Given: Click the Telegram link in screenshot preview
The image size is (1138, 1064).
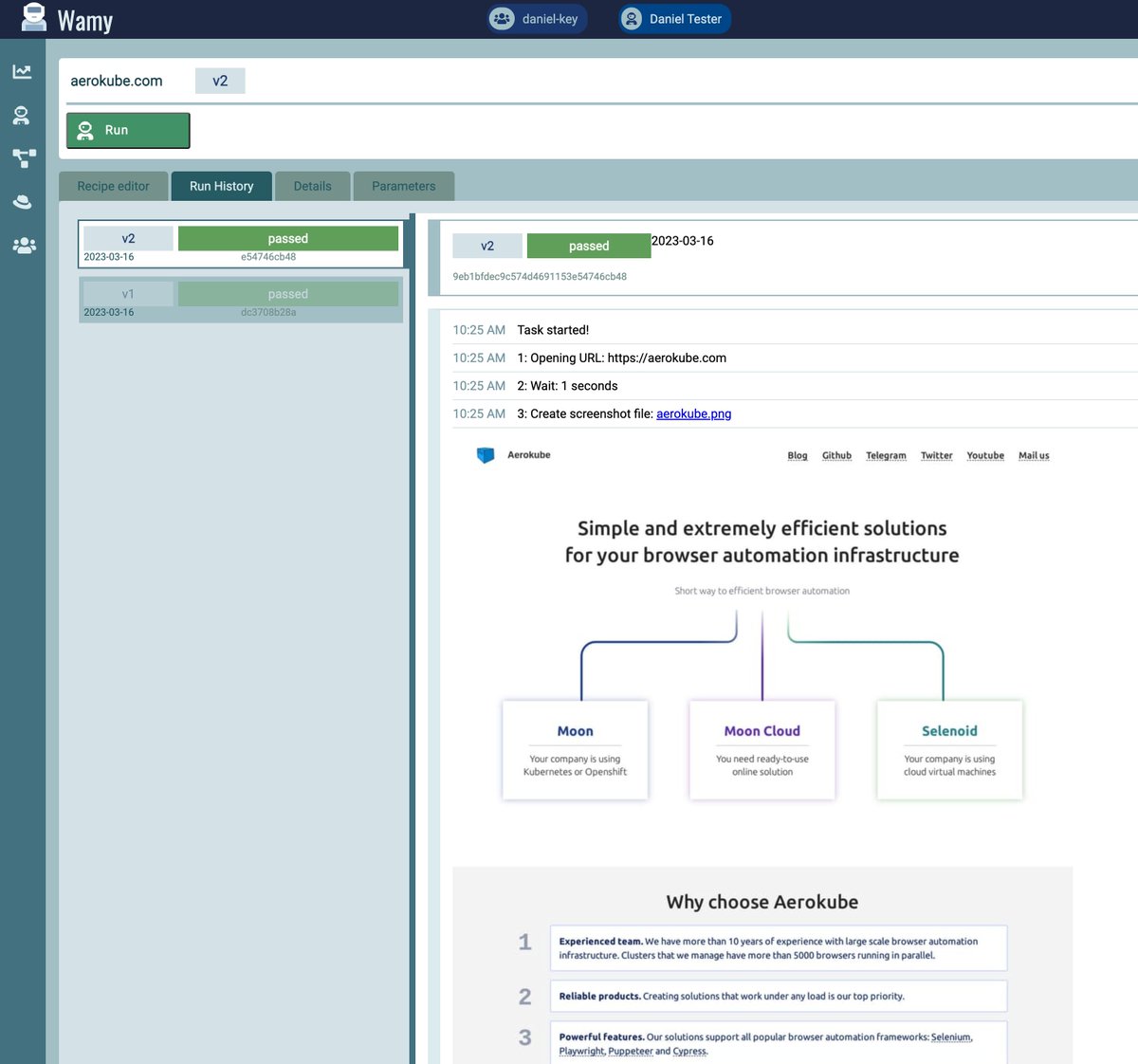Looking at the screenshot, I should [x=886, y=456].
